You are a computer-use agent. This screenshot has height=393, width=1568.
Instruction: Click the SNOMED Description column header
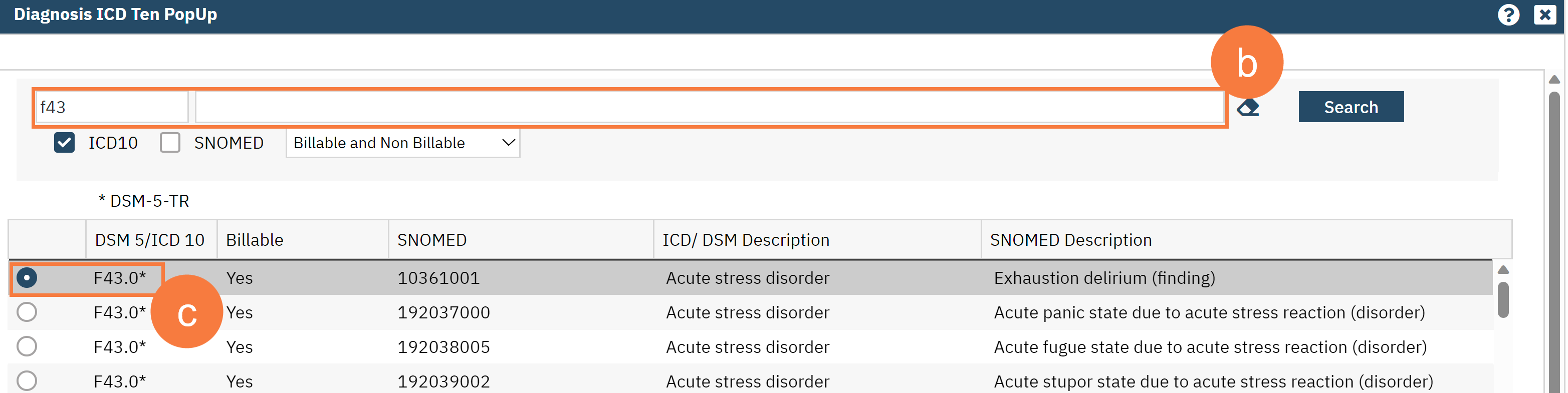[x=1070, y=240]
